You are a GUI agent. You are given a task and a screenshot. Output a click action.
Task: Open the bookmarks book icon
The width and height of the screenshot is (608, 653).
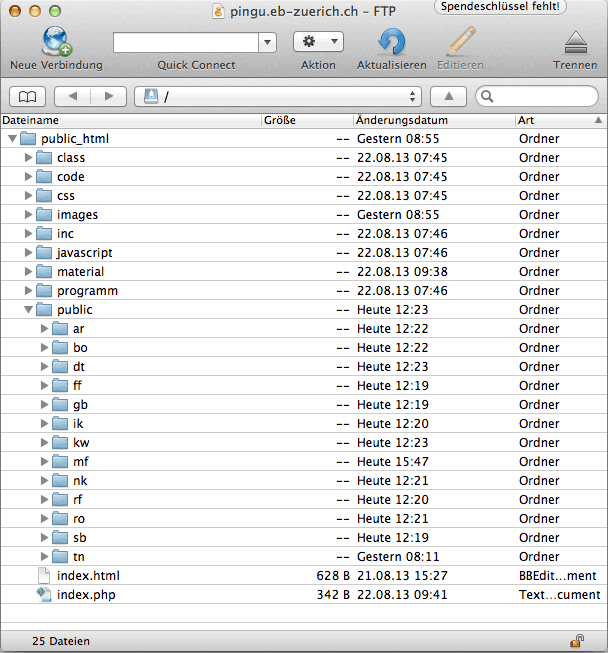[x=27, y=97]
